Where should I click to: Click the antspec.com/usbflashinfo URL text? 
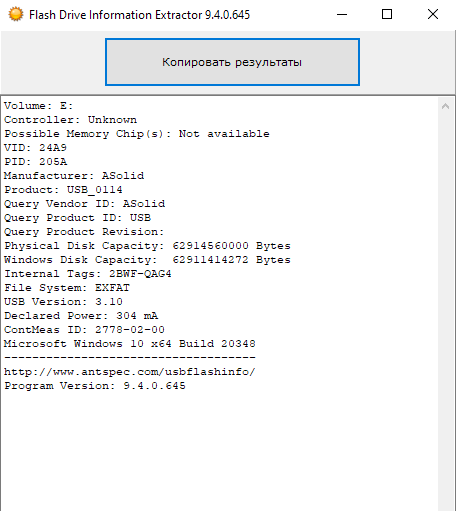point(130,372)
